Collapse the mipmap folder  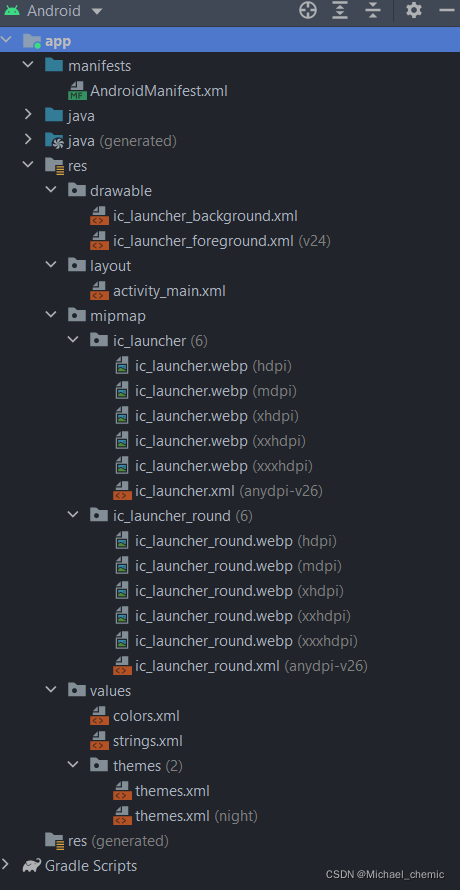coord(51,315)
